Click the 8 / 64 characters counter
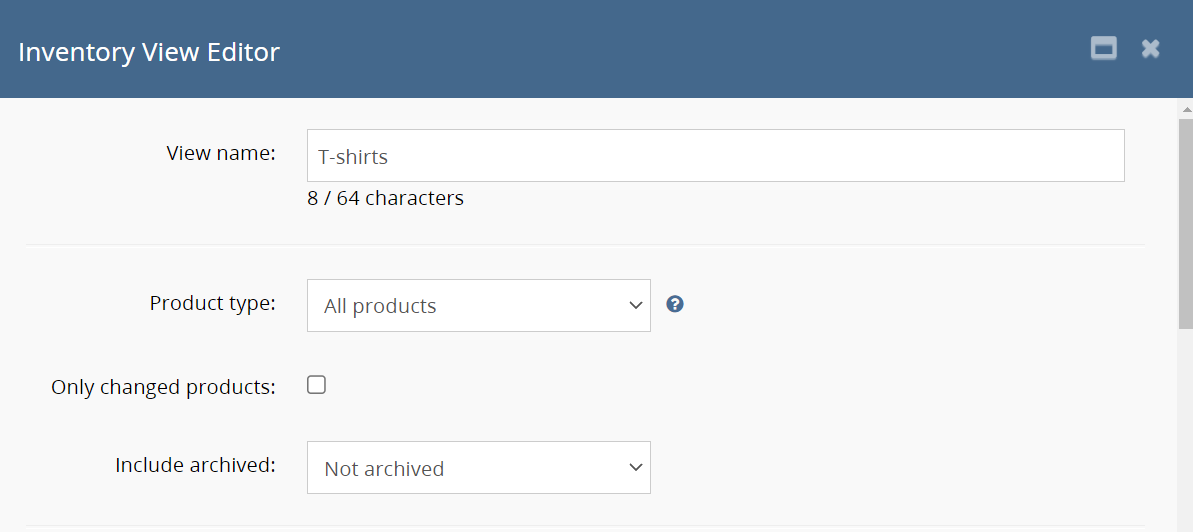1193x532 pixels. 385,198
